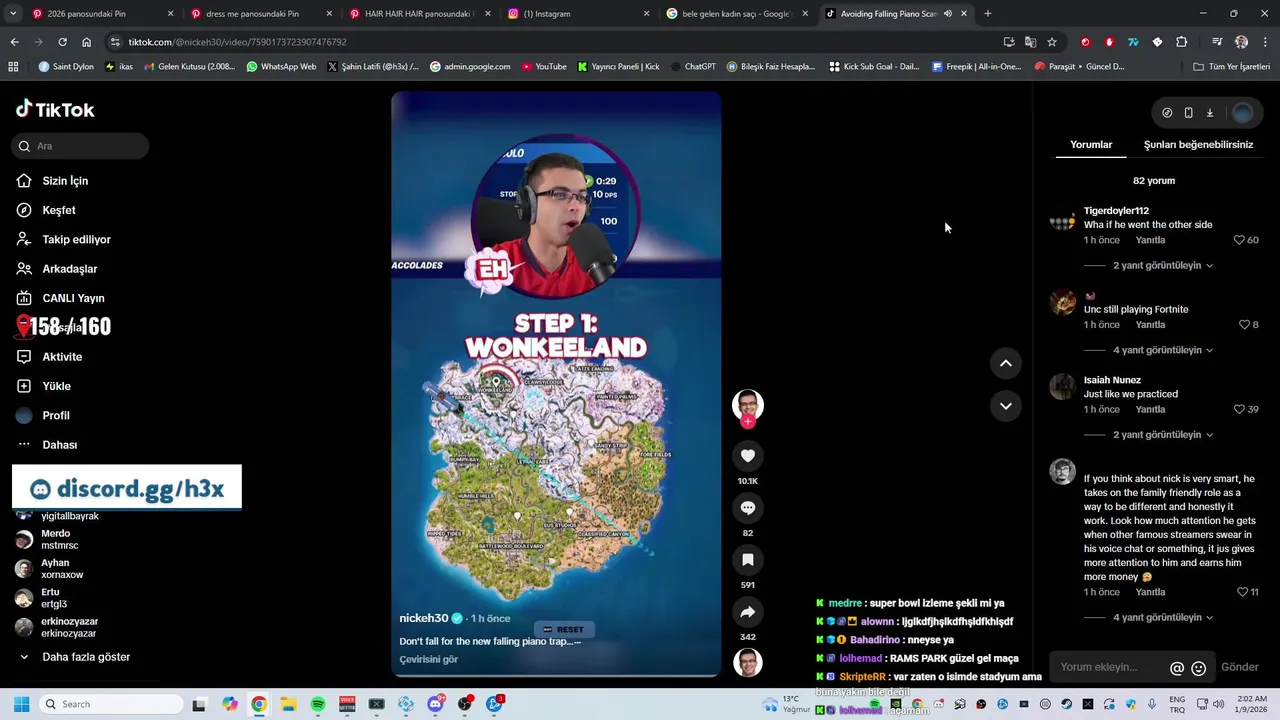Open emoji picker in comment box
Image resolution: width=1280 pixels, height=720 pixels.
[x=1198, y=668]
